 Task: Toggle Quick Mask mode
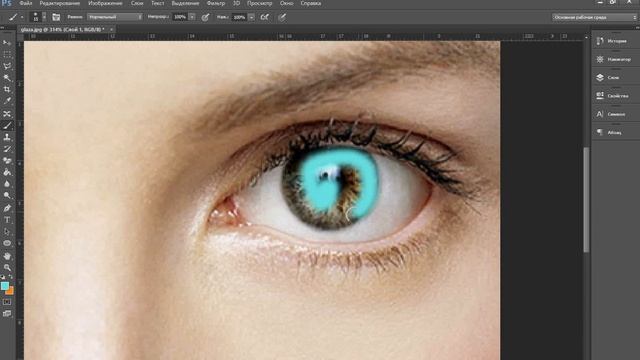coord(7,302)
